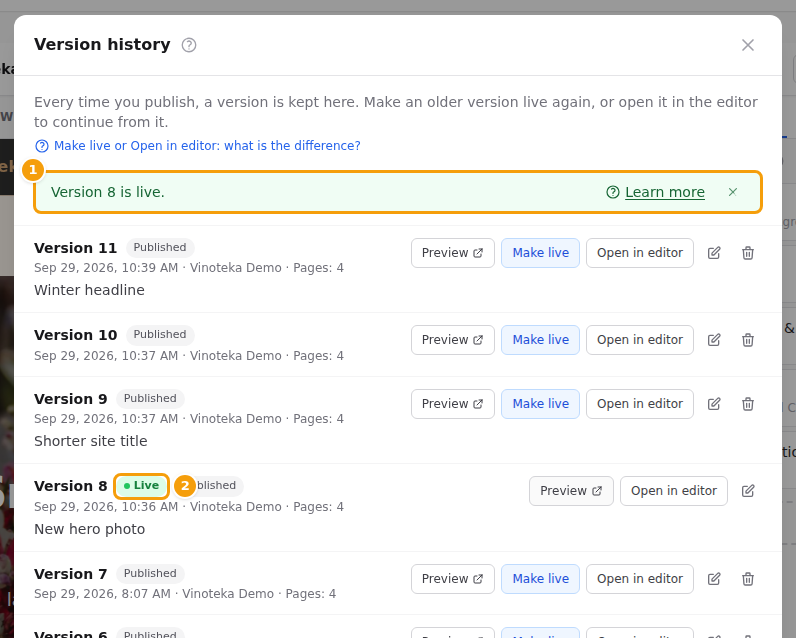Click the Version 10 title

coord(76,335)
